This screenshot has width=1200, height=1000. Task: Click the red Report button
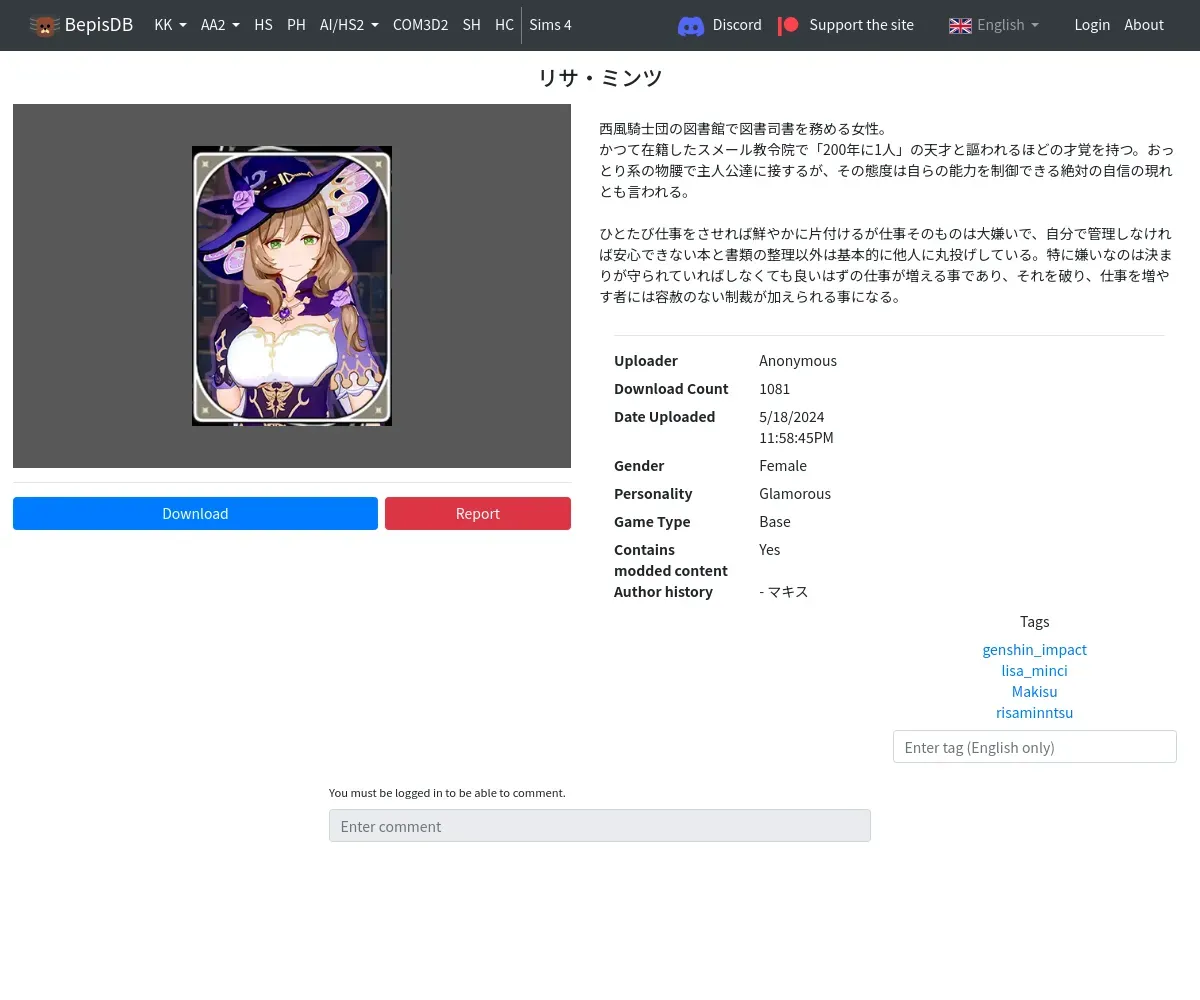tap(478, 513)
